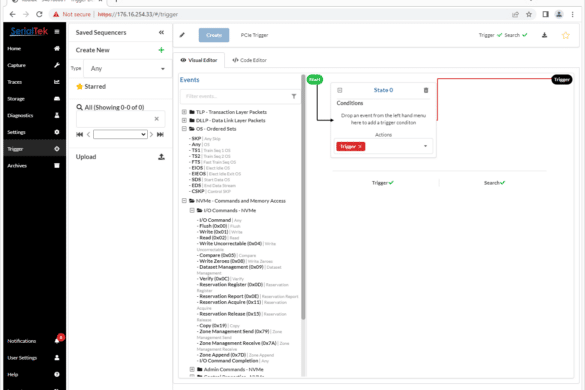
Task: Collapse OS - Ordered Sets folder
Action: coord(184,129)
